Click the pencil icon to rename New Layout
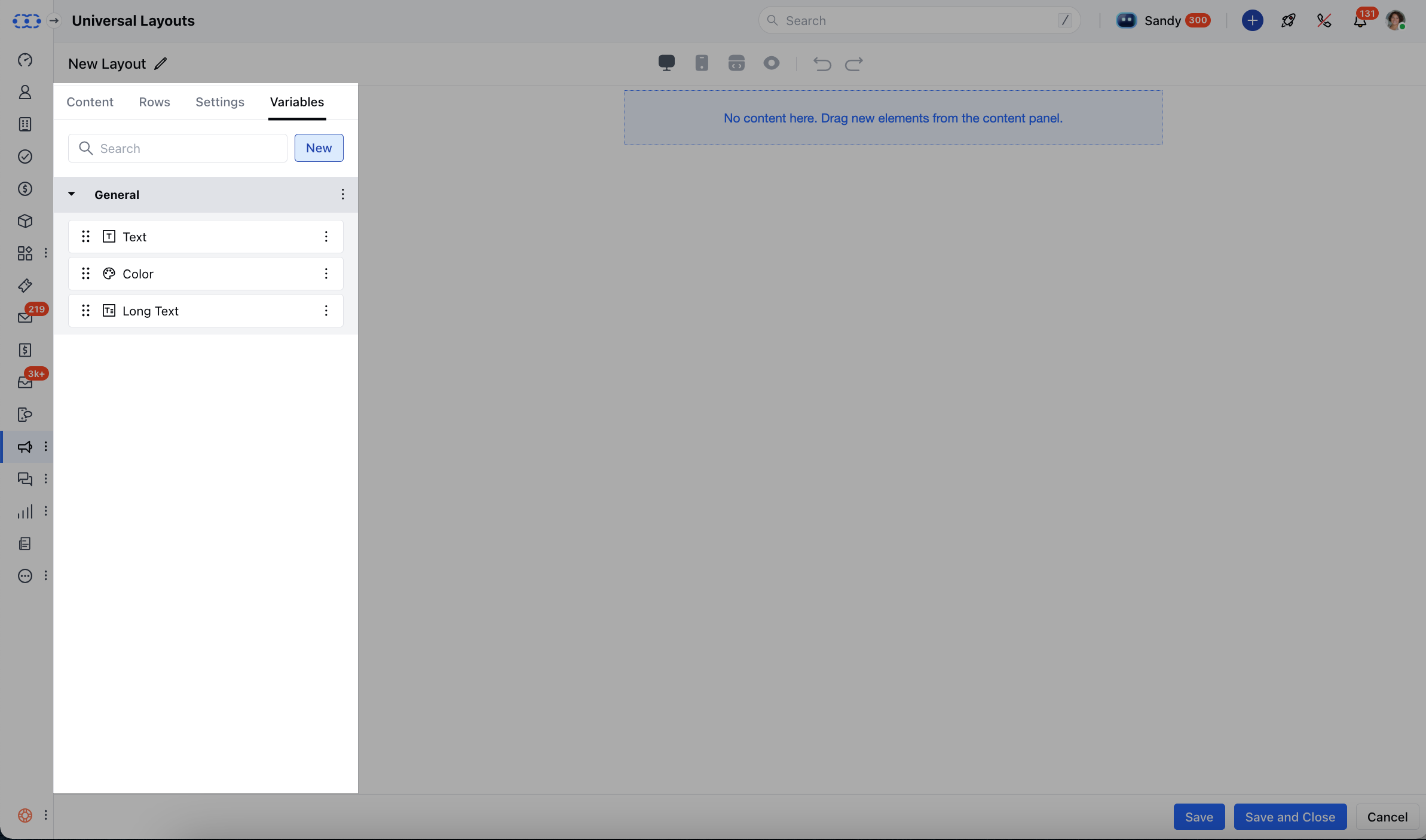 coord(161,64)
